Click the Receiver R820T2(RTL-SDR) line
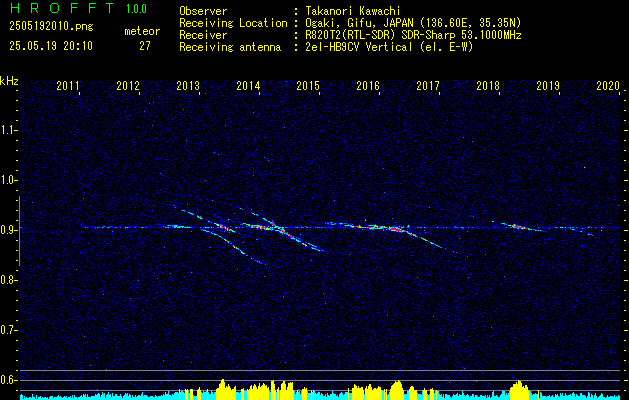The height and width of the screenshot is (400, 629). (x=350, y=35)
